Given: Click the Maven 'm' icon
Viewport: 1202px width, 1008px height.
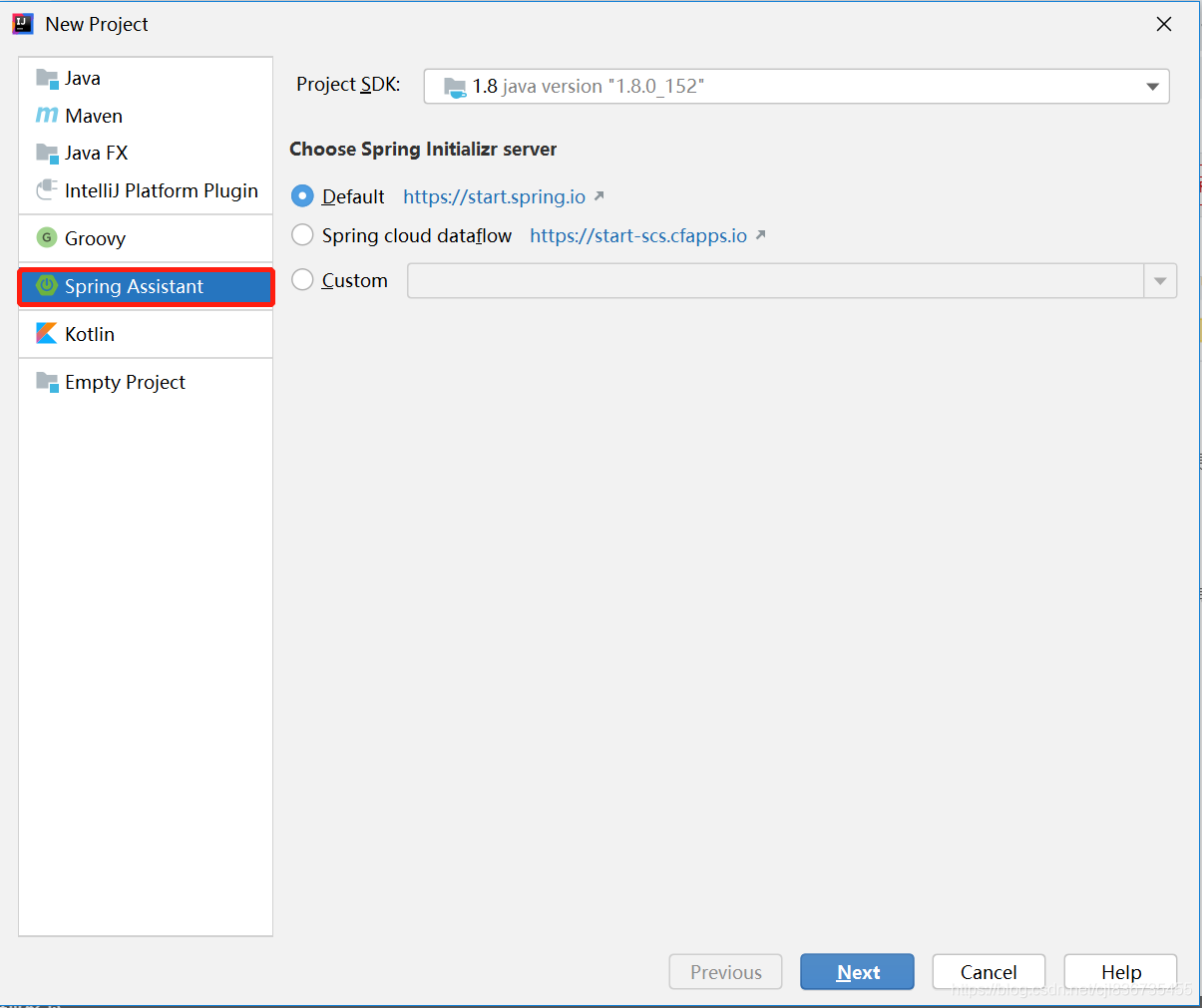Looking at the screenshot, I should pos(47,116).
